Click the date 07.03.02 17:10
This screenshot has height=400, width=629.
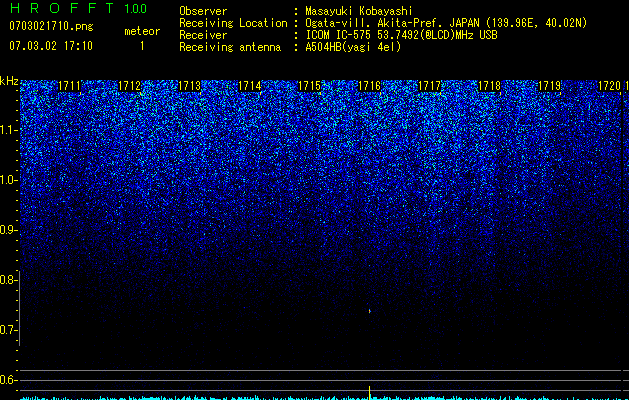(51, 46)
